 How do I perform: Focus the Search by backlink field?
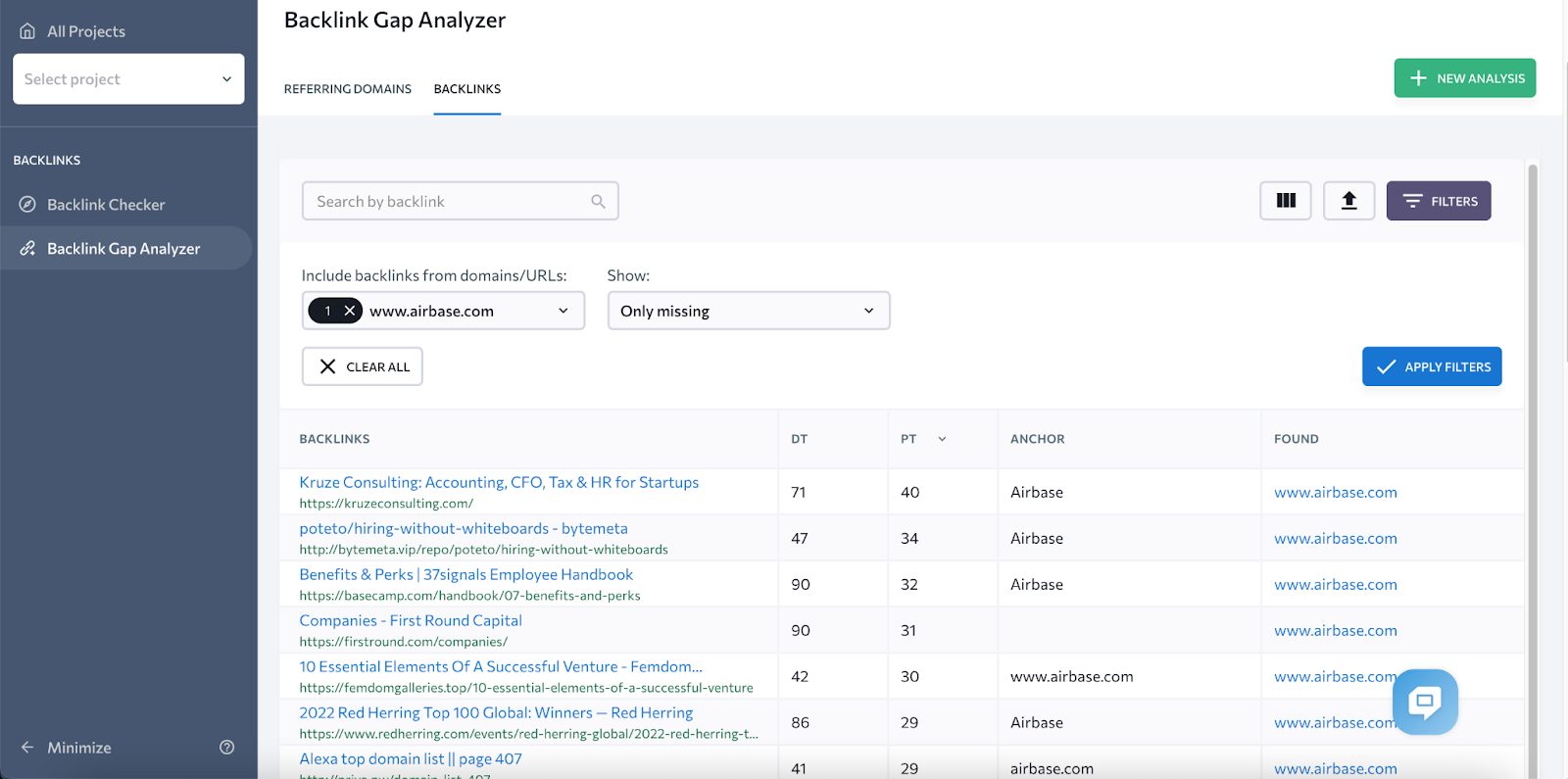460,201
